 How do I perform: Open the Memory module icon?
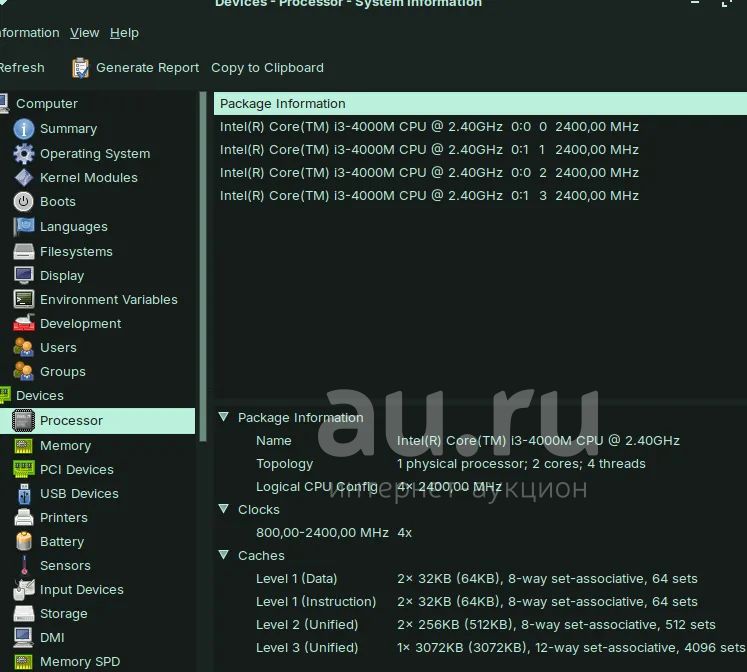pyautogui.click(x=23, y=446)
